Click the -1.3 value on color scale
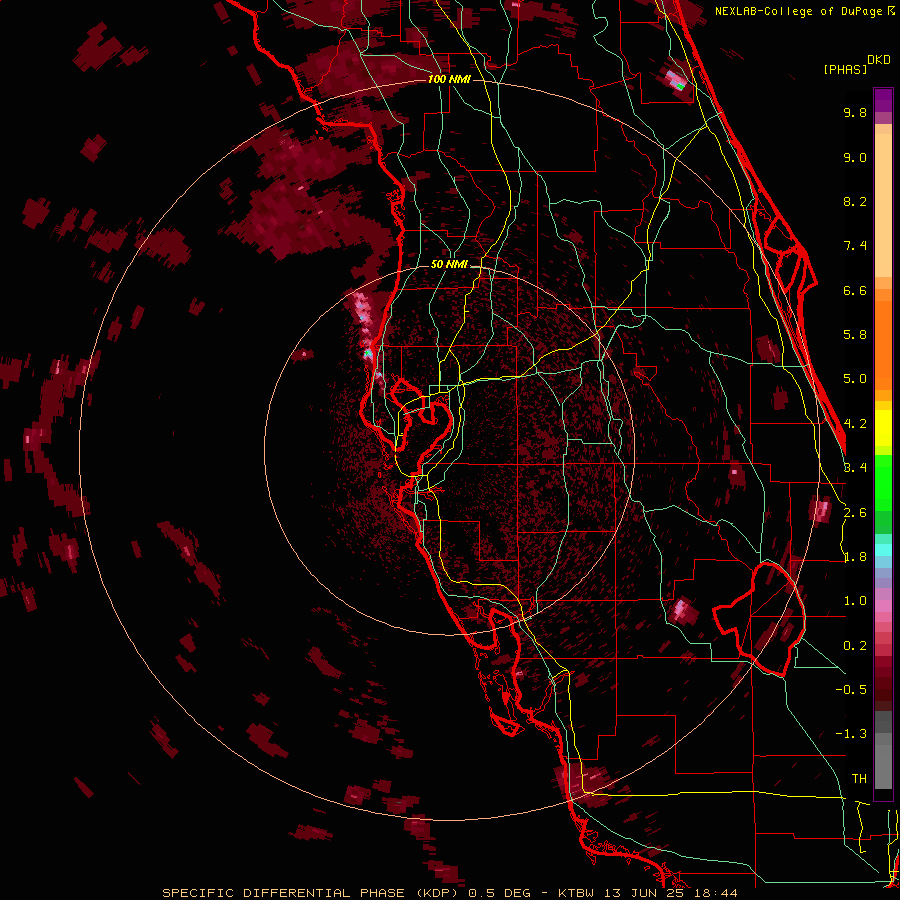The image size is (900, 900). (851, 734)
